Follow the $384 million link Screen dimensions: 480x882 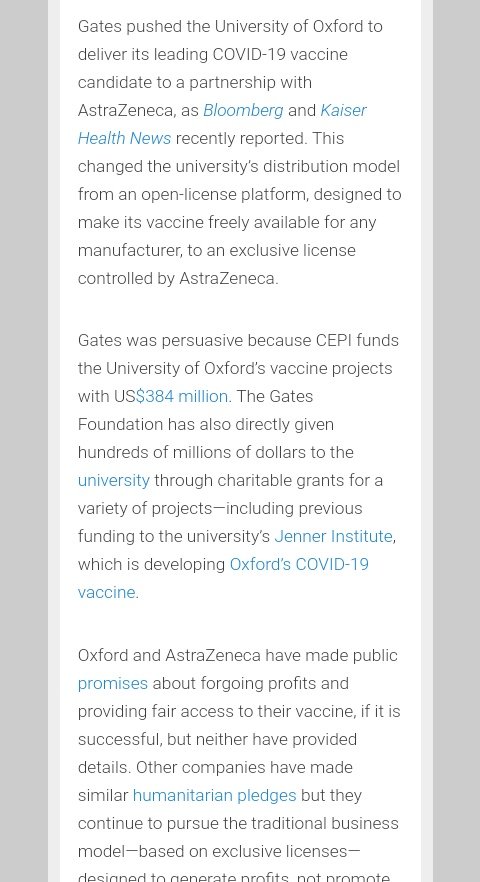click(183, 397)
